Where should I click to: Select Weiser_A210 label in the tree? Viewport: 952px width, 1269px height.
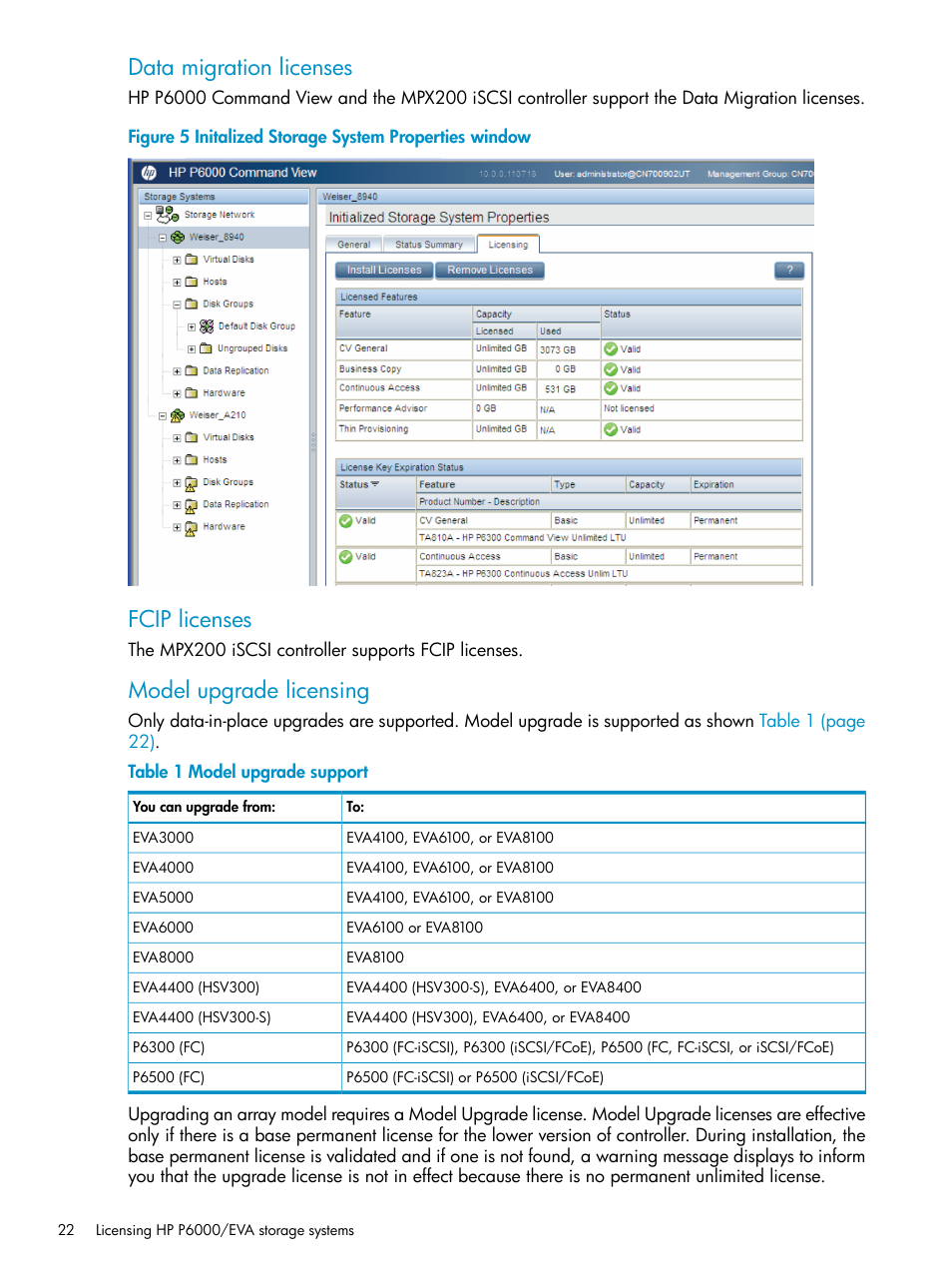218,415
